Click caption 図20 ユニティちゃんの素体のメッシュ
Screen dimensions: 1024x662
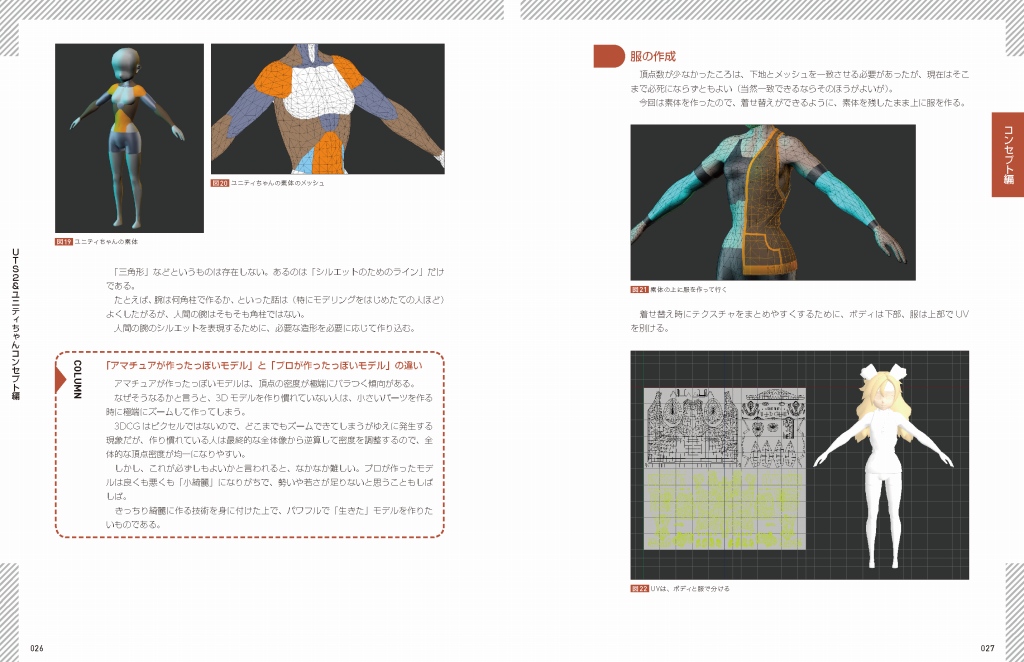click(x=268, y=183)
